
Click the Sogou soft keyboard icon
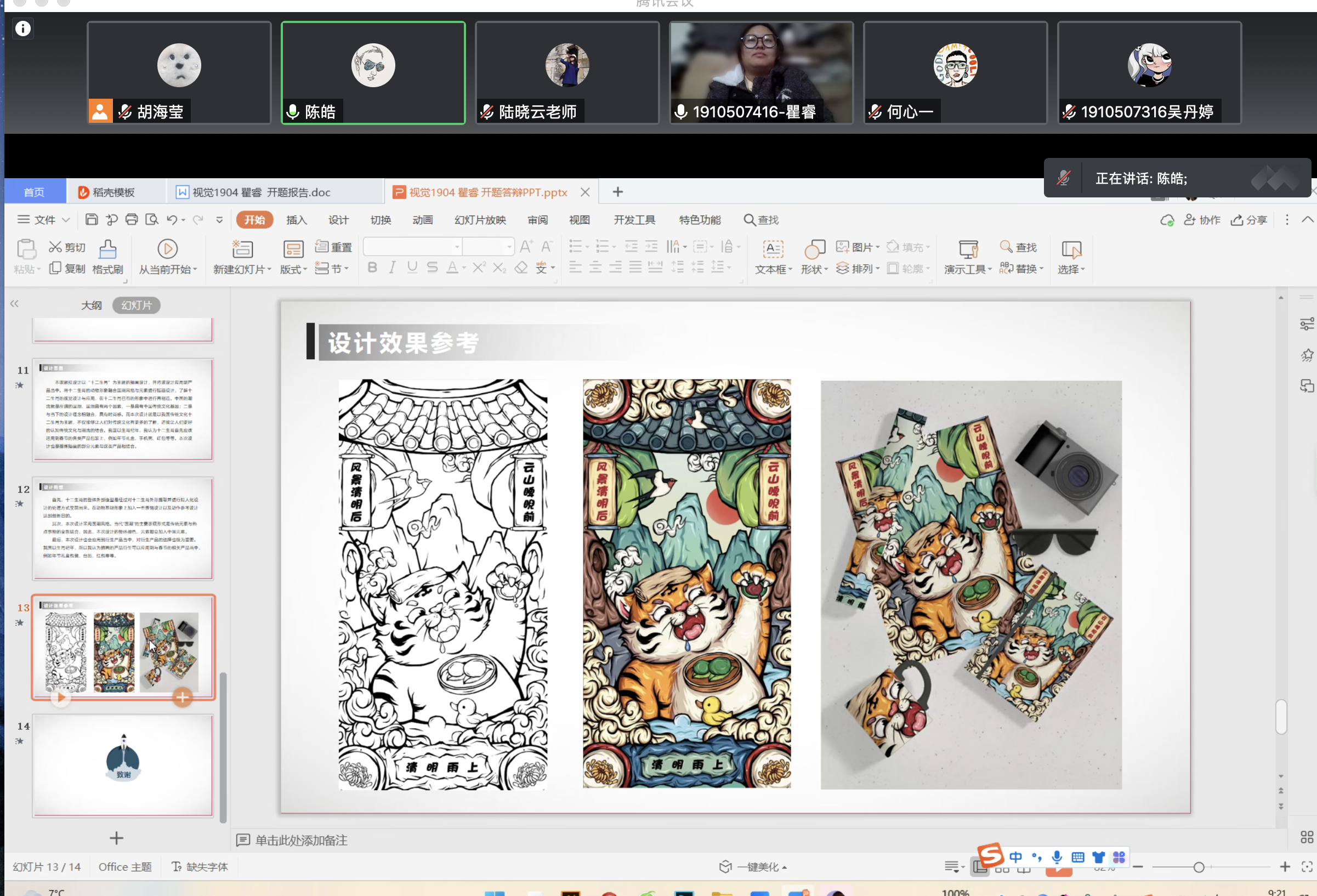(1078, 857)
